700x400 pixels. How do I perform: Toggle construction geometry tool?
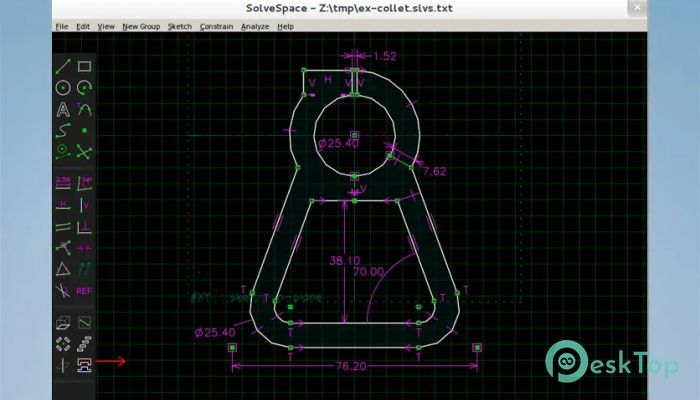[63, 152]
